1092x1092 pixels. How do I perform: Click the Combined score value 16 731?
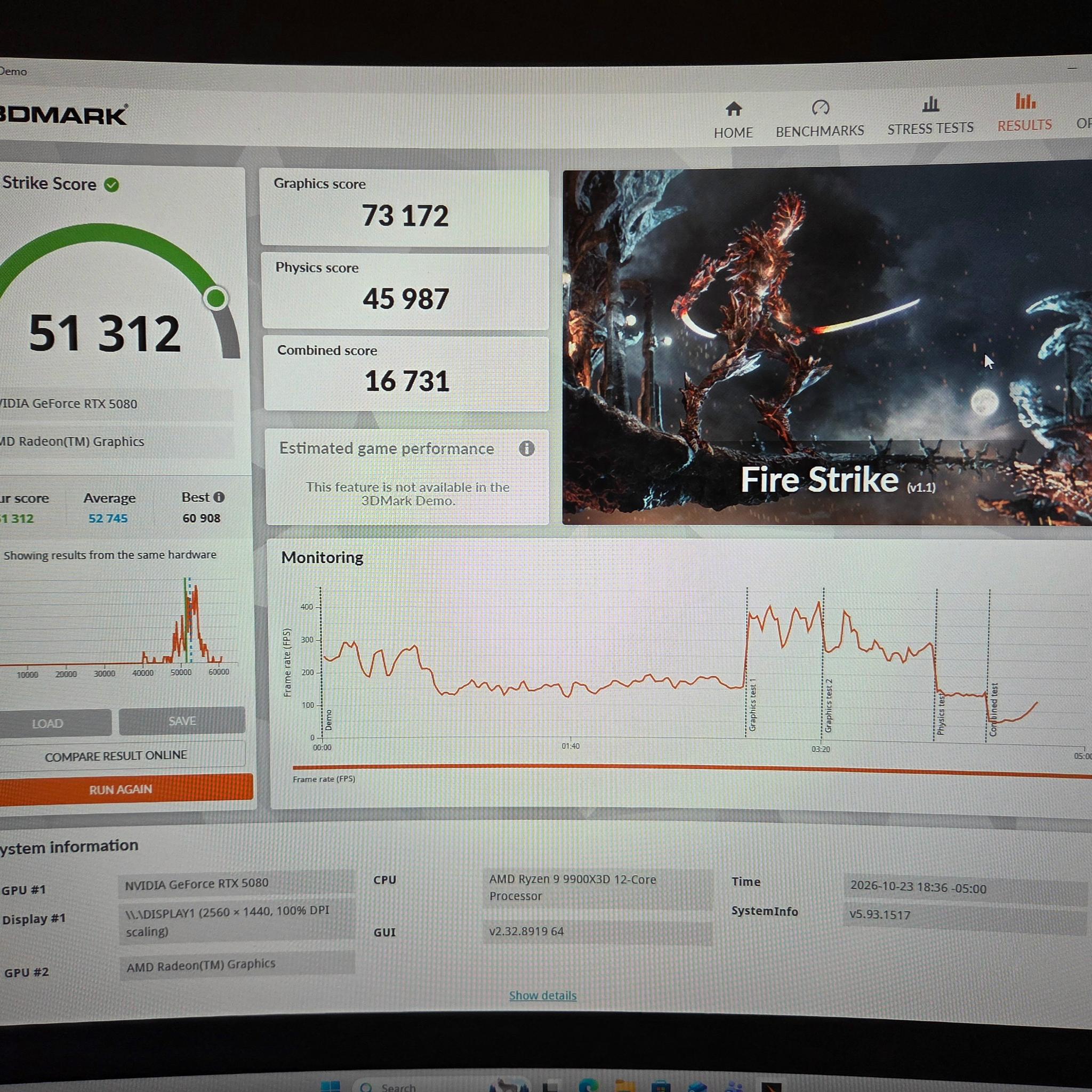point(407,381)
